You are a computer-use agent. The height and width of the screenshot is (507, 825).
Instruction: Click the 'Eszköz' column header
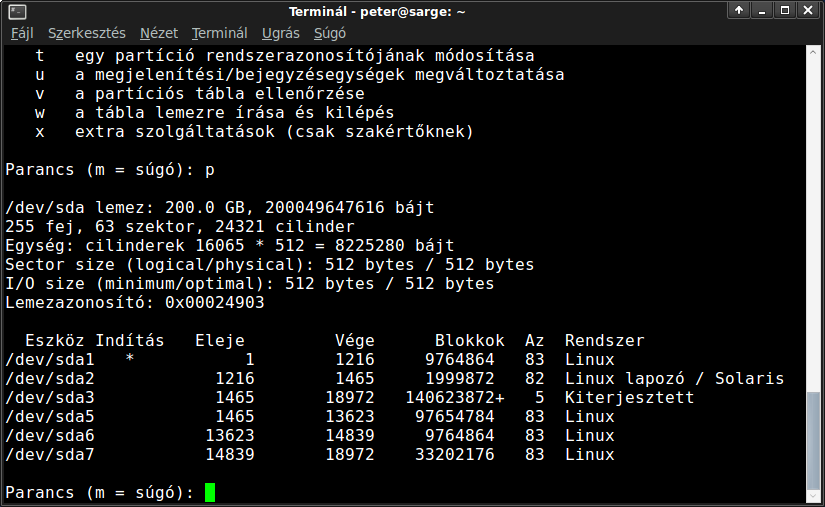[55, 341]
